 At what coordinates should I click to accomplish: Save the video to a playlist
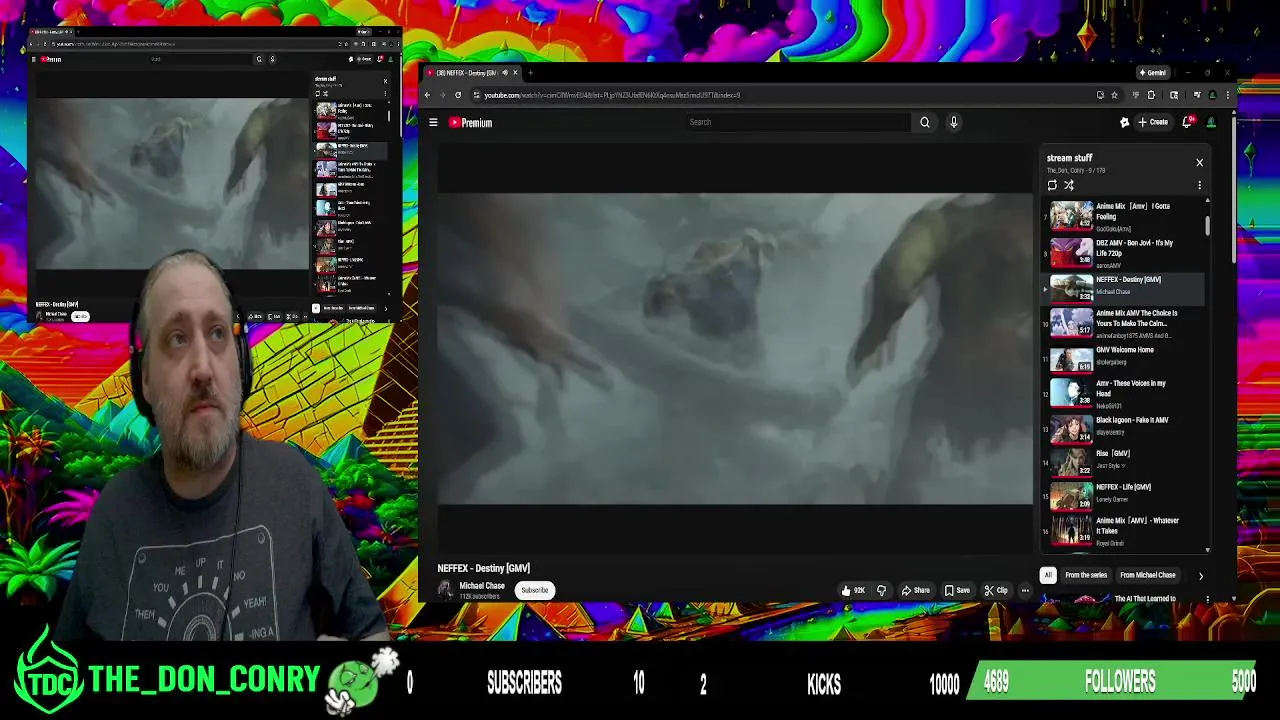click(957, 590)
